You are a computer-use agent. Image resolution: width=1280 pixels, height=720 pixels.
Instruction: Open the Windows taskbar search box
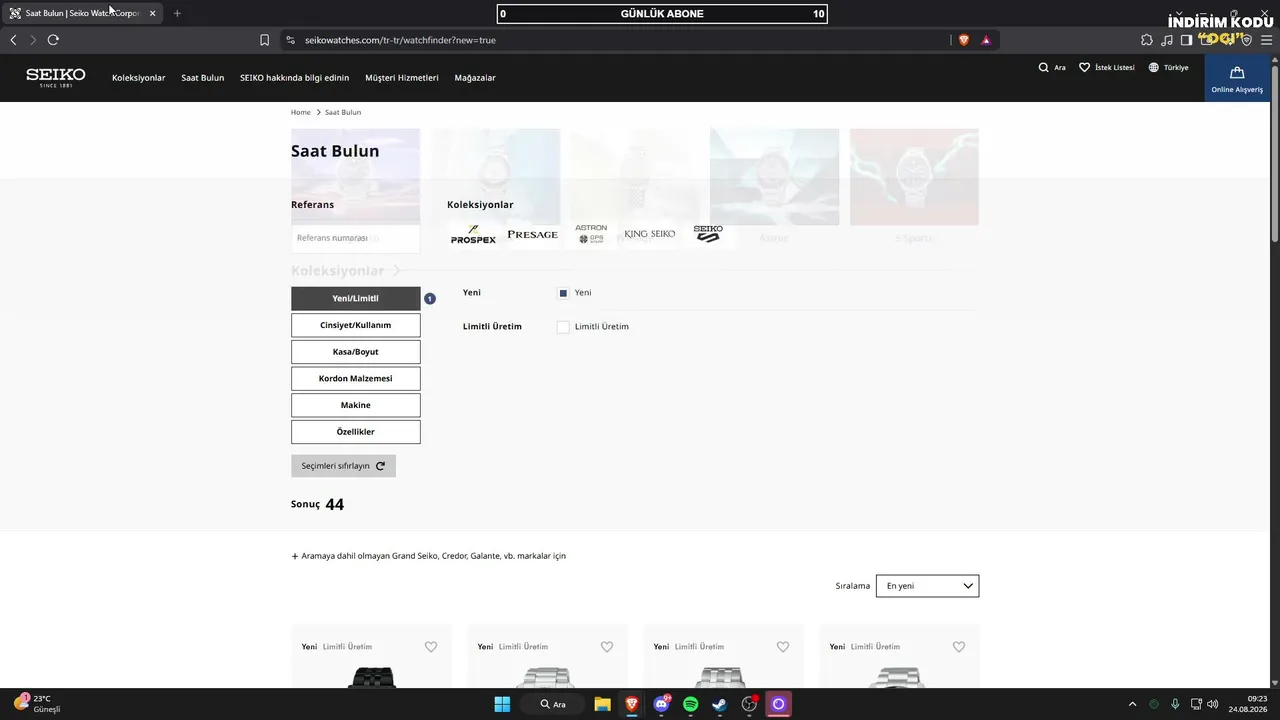[553, 704]
